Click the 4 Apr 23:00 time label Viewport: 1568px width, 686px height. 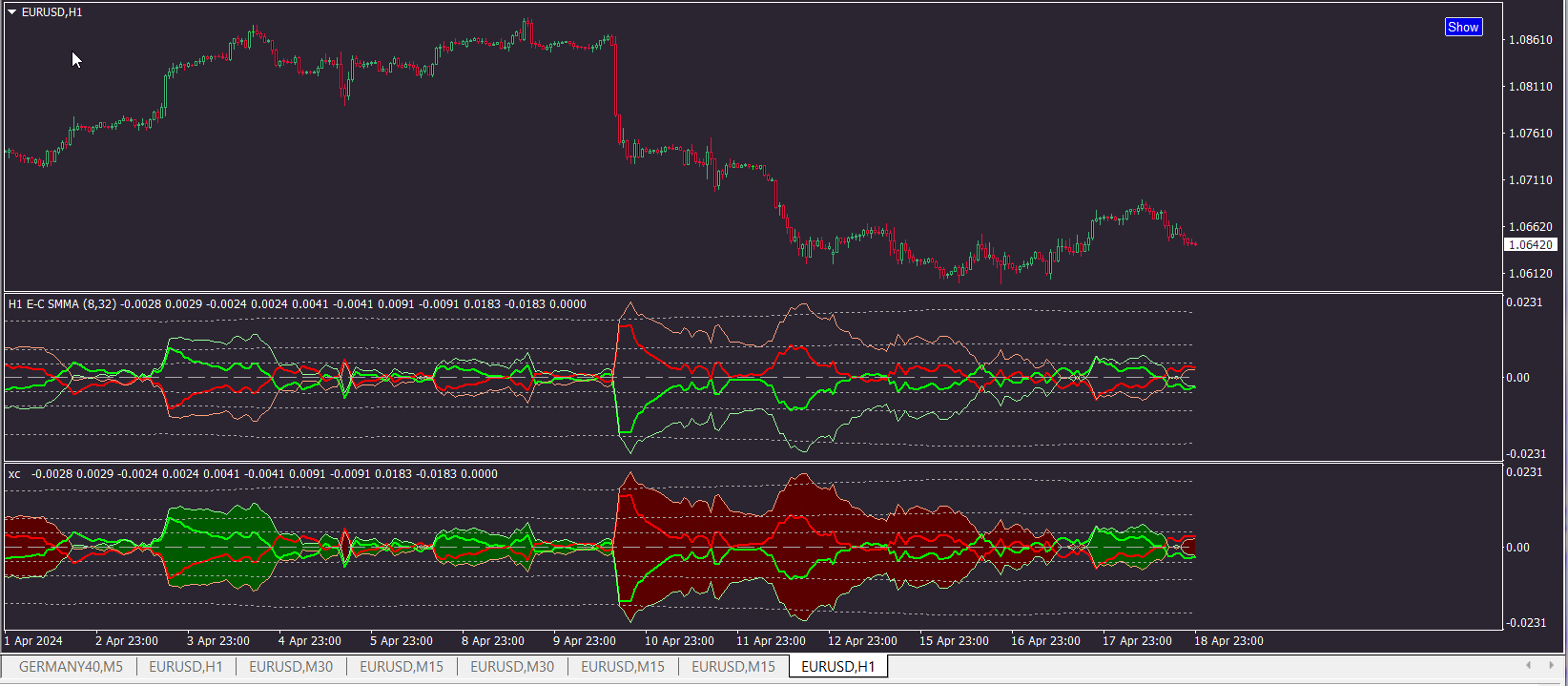click(310, 641)
